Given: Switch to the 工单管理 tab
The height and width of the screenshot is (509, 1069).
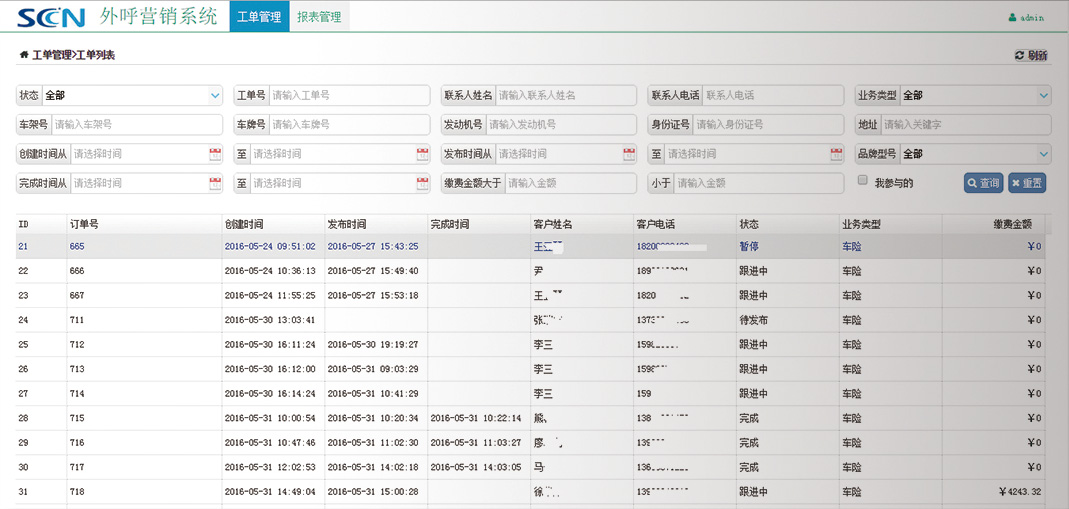Looking at the screenshot, I should tap(259, 17).
